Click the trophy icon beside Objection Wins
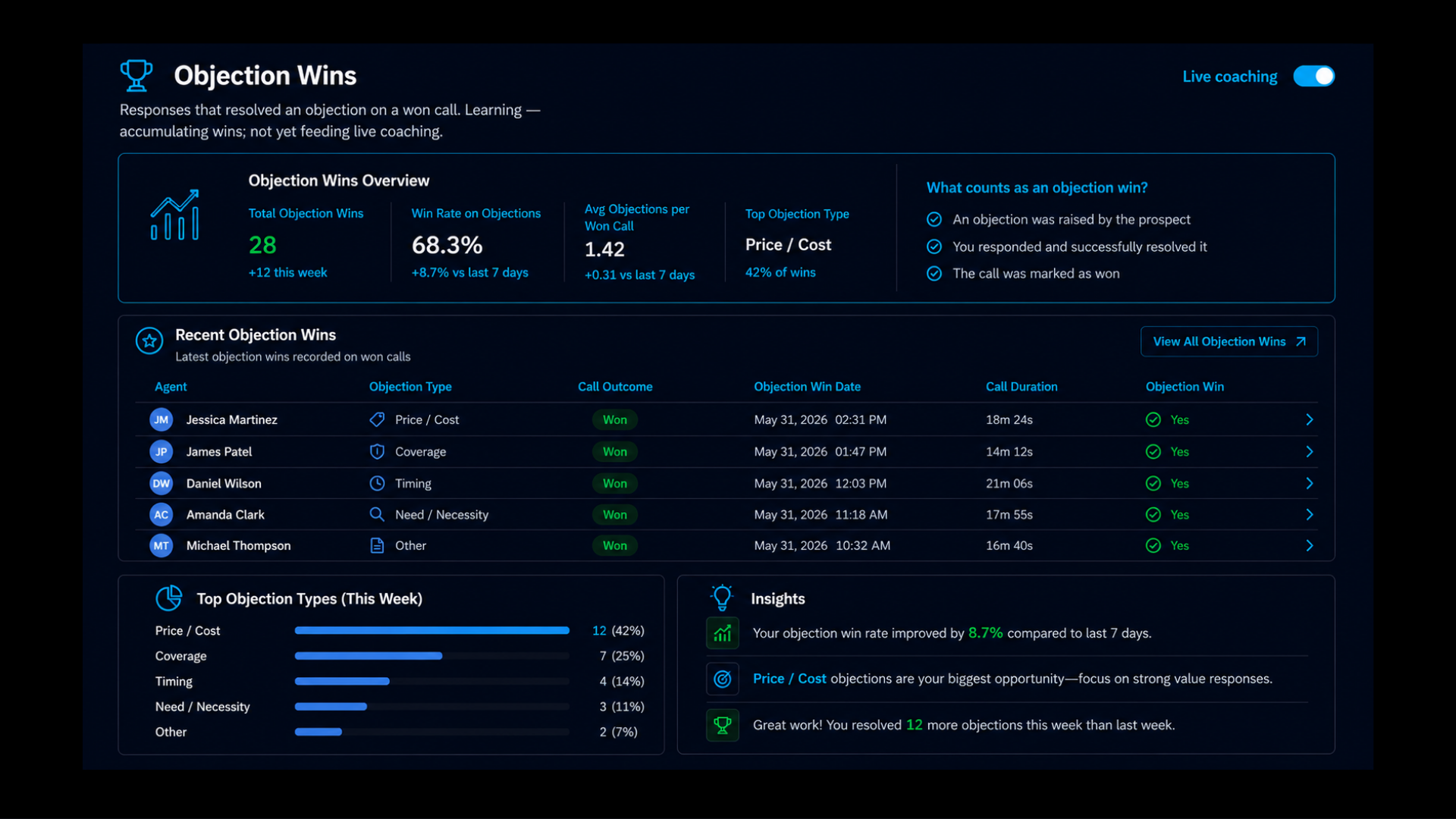Screen dimensions: 1456x819 pyautogui.click(x=136, y=76)
